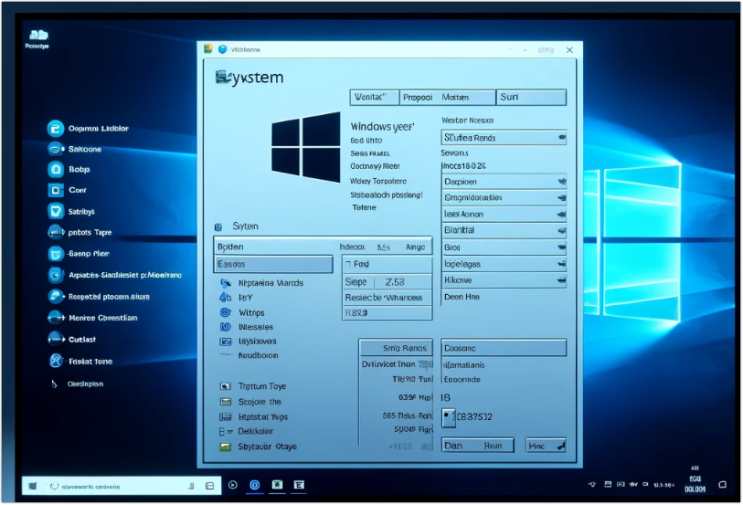
Task: Click the Windows yeer heading text
Action: coord(382,126)
